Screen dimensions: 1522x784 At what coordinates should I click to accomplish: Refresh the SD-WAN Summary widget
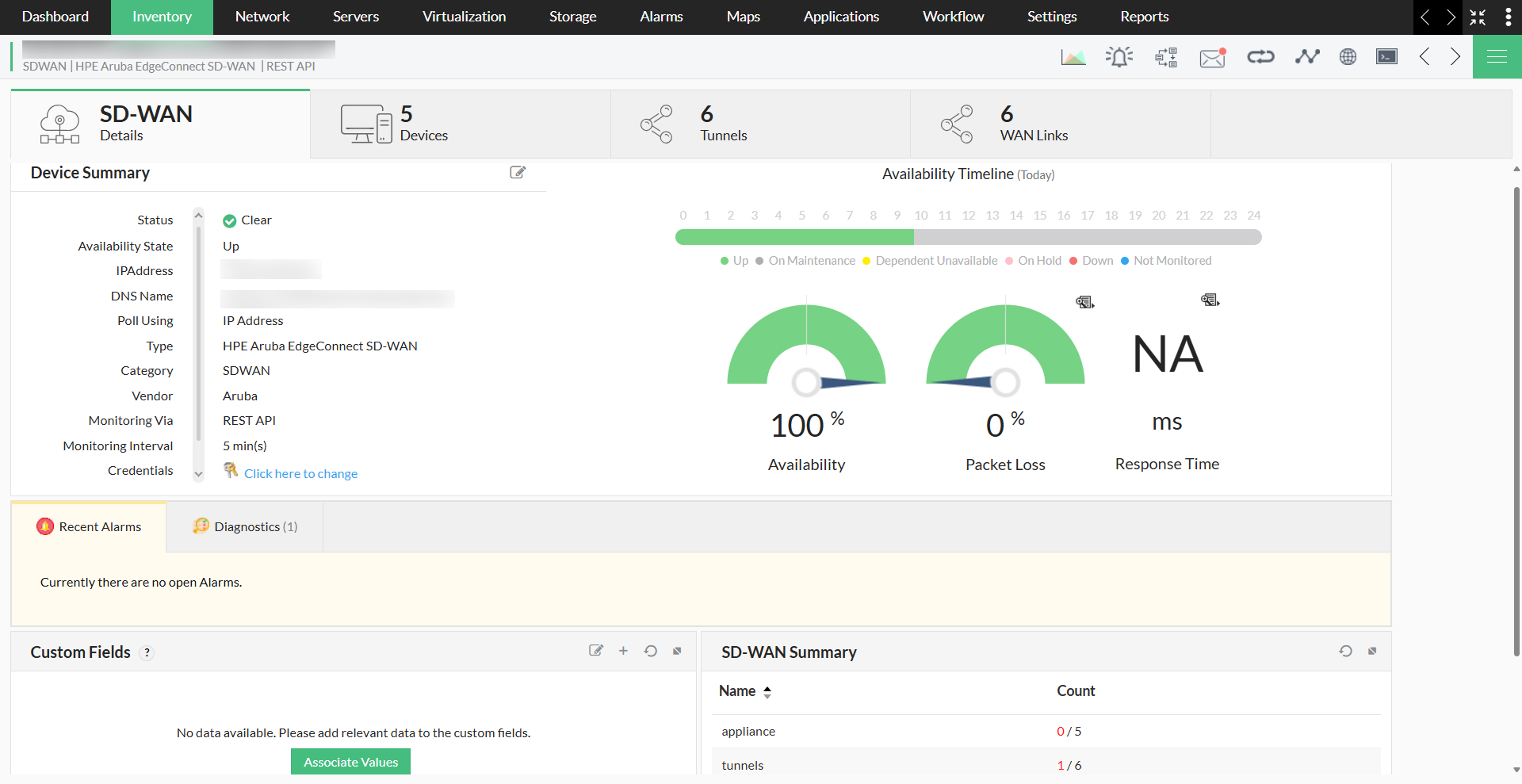point(1345,651)
